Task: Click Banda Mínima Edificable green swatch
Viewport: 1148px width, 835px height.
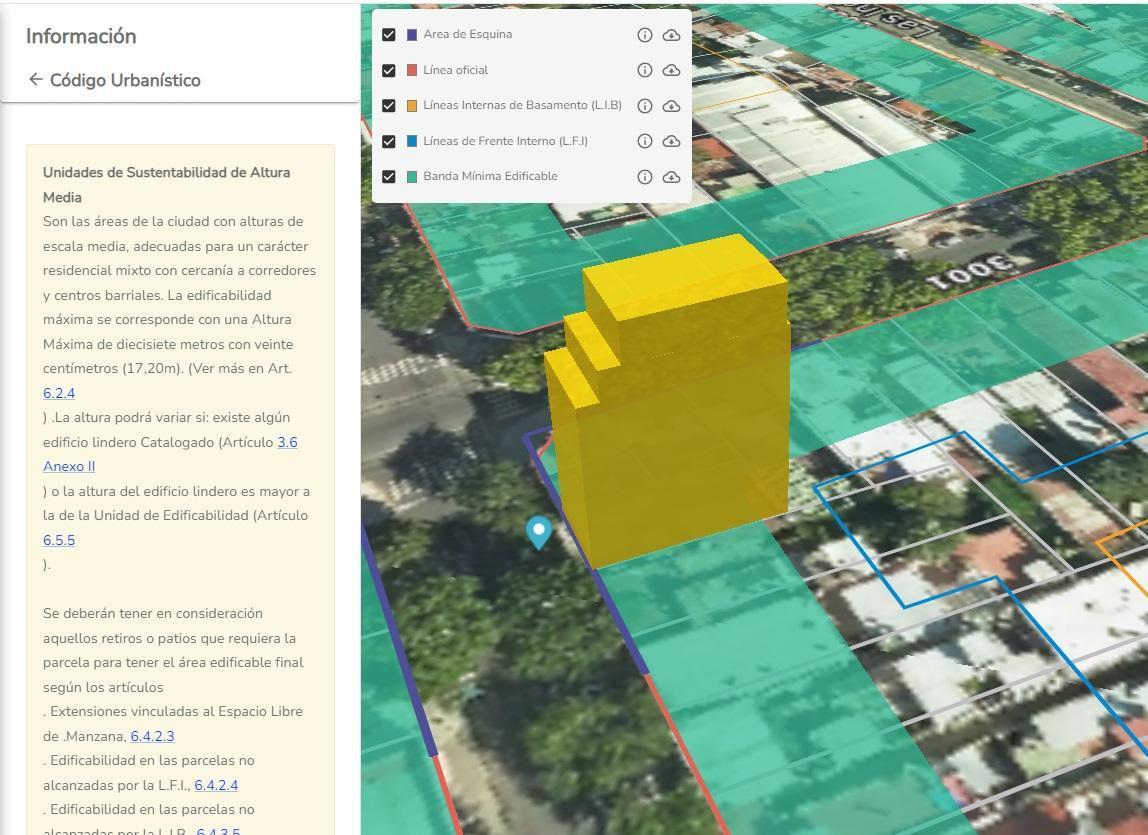Action: pos(411,177)
